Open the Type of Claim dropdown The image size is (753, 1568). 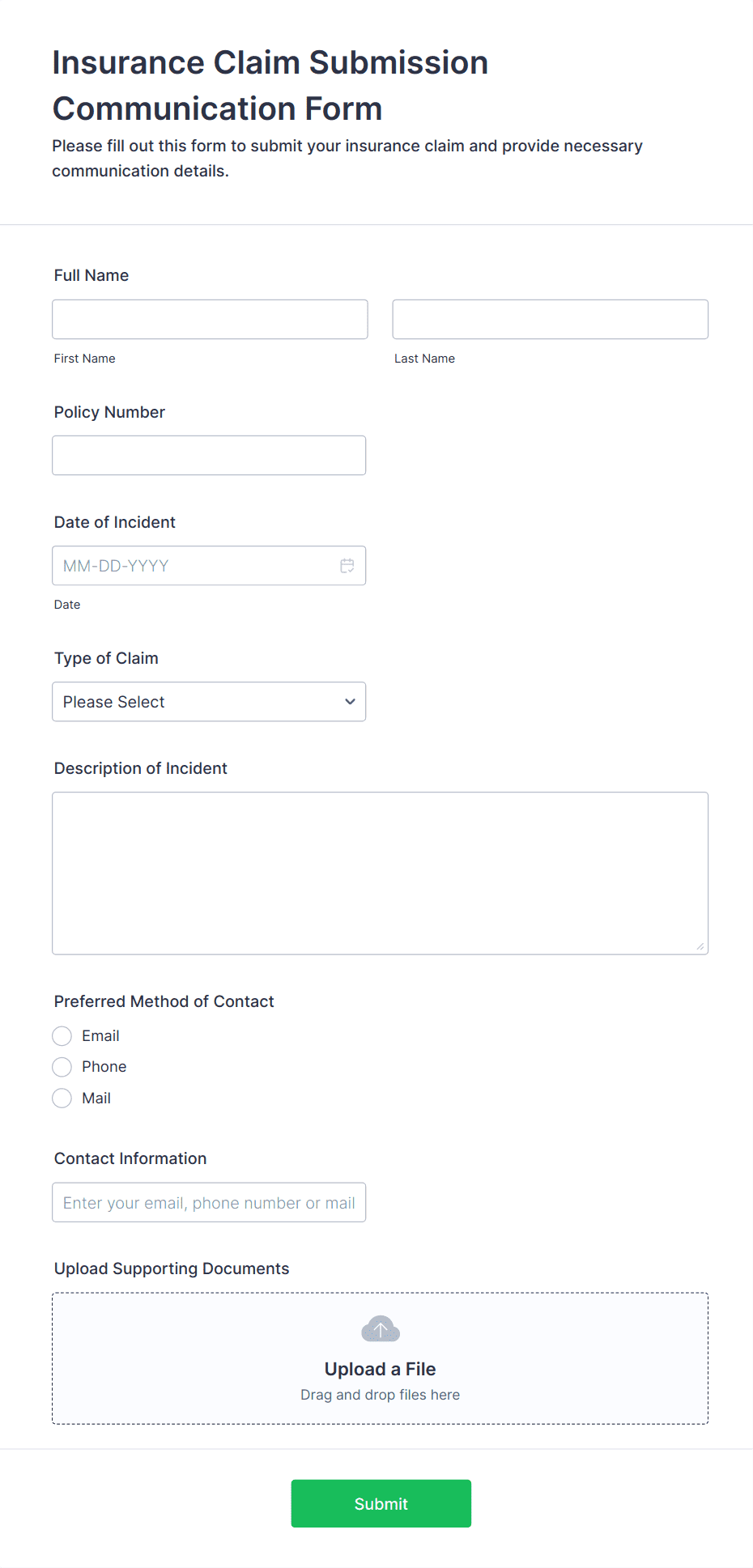209,701
